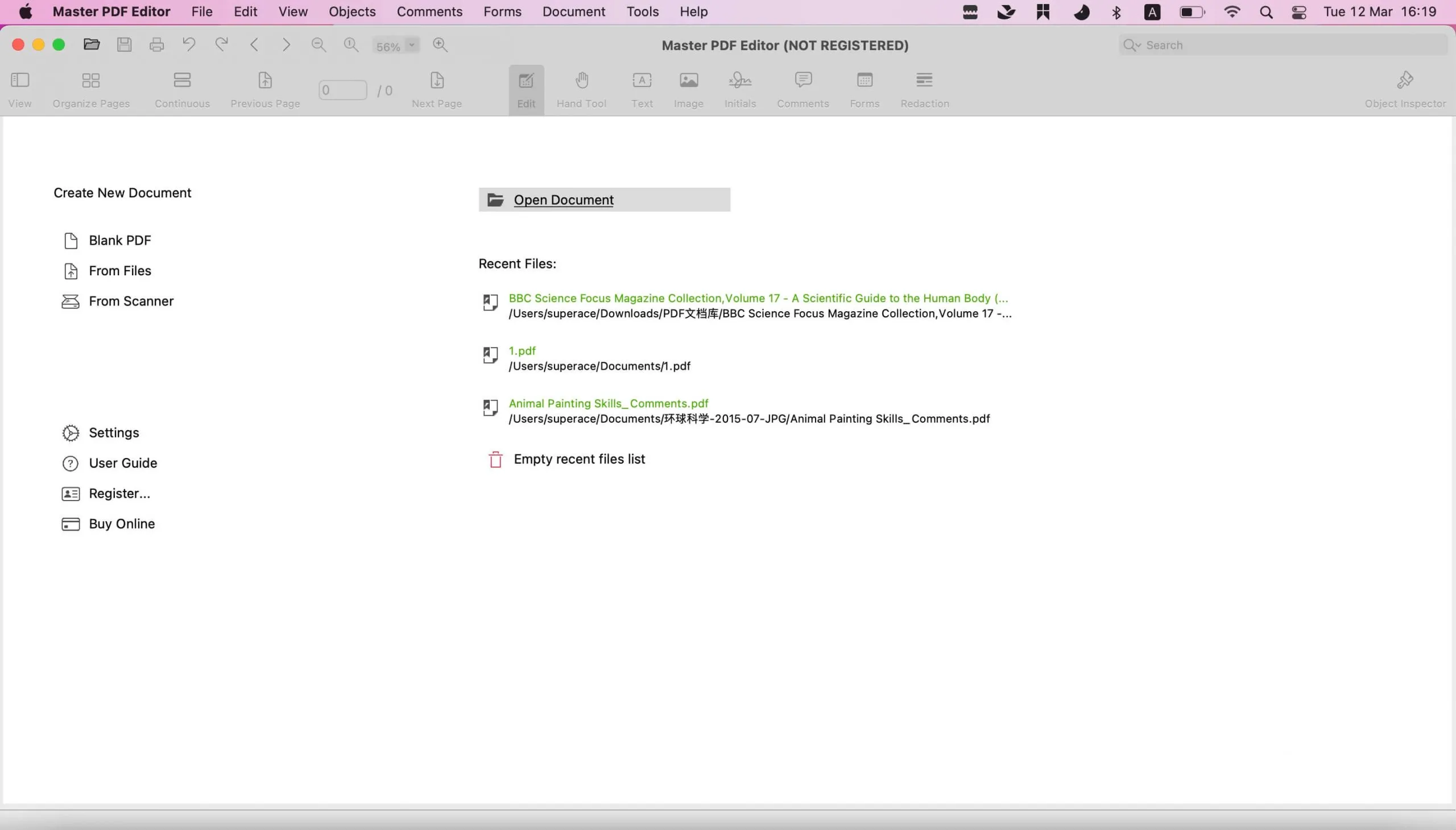This screenshot has width=1456, height=830.
Task: Click Empty recent files list
Action: coord(579,458)
